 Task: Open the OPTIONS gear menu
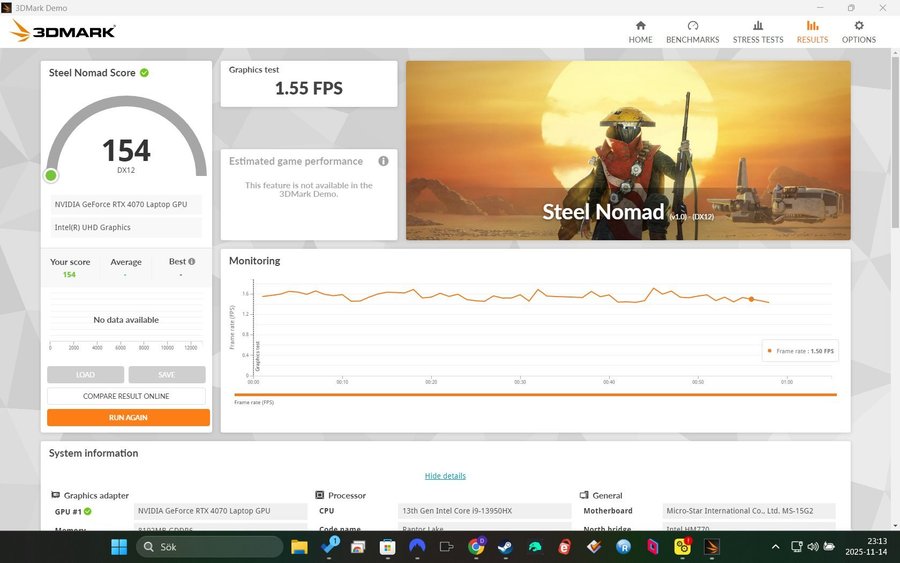858,32
